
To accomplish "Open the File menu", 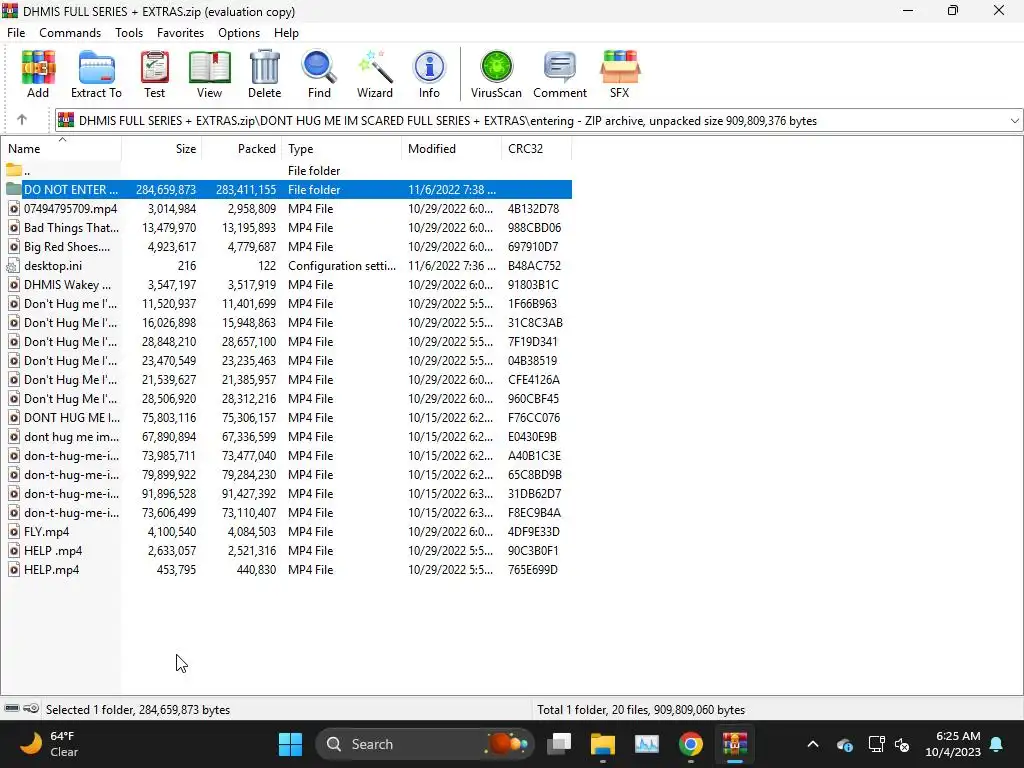I will [16, 33].
